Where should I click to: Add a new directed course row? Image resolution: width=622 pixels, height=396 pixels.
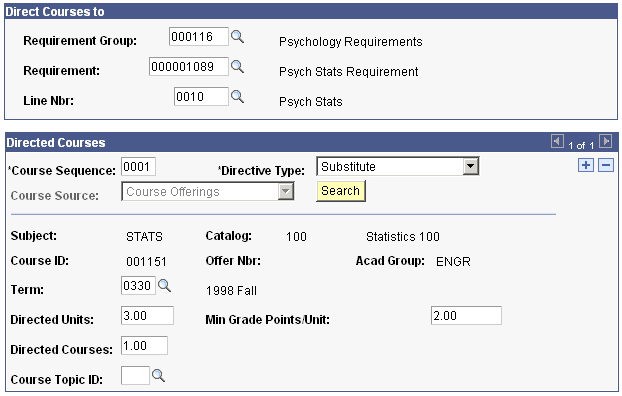tap(586, 165)
